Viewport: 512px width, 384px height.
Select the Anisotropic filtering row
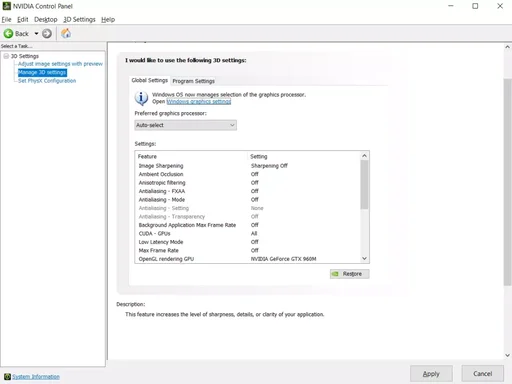(x=248, y=183)
